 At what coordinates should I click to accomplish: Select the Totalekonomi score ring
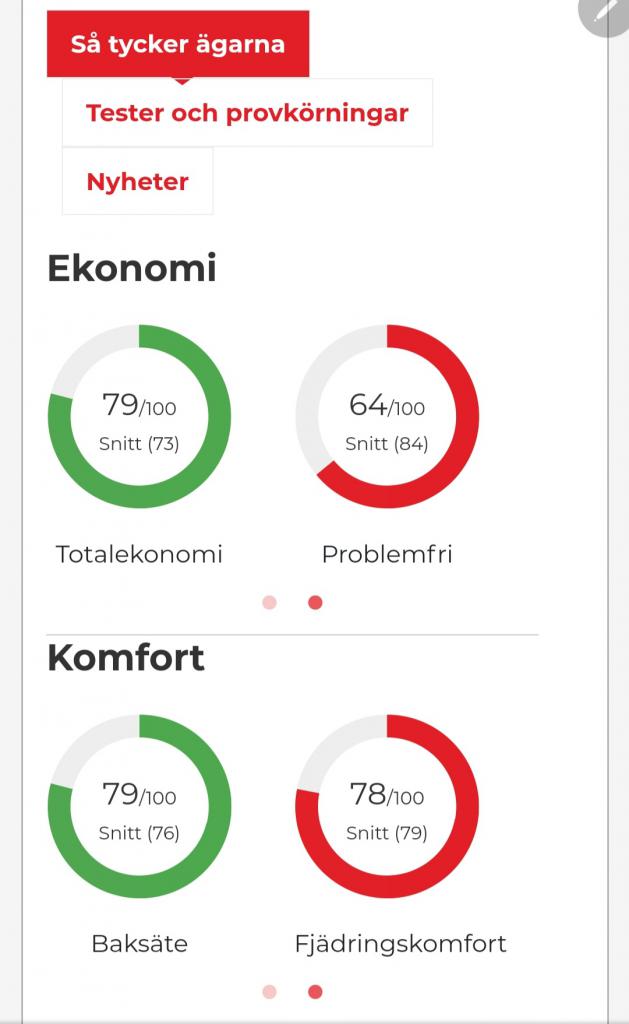(139, 416)
